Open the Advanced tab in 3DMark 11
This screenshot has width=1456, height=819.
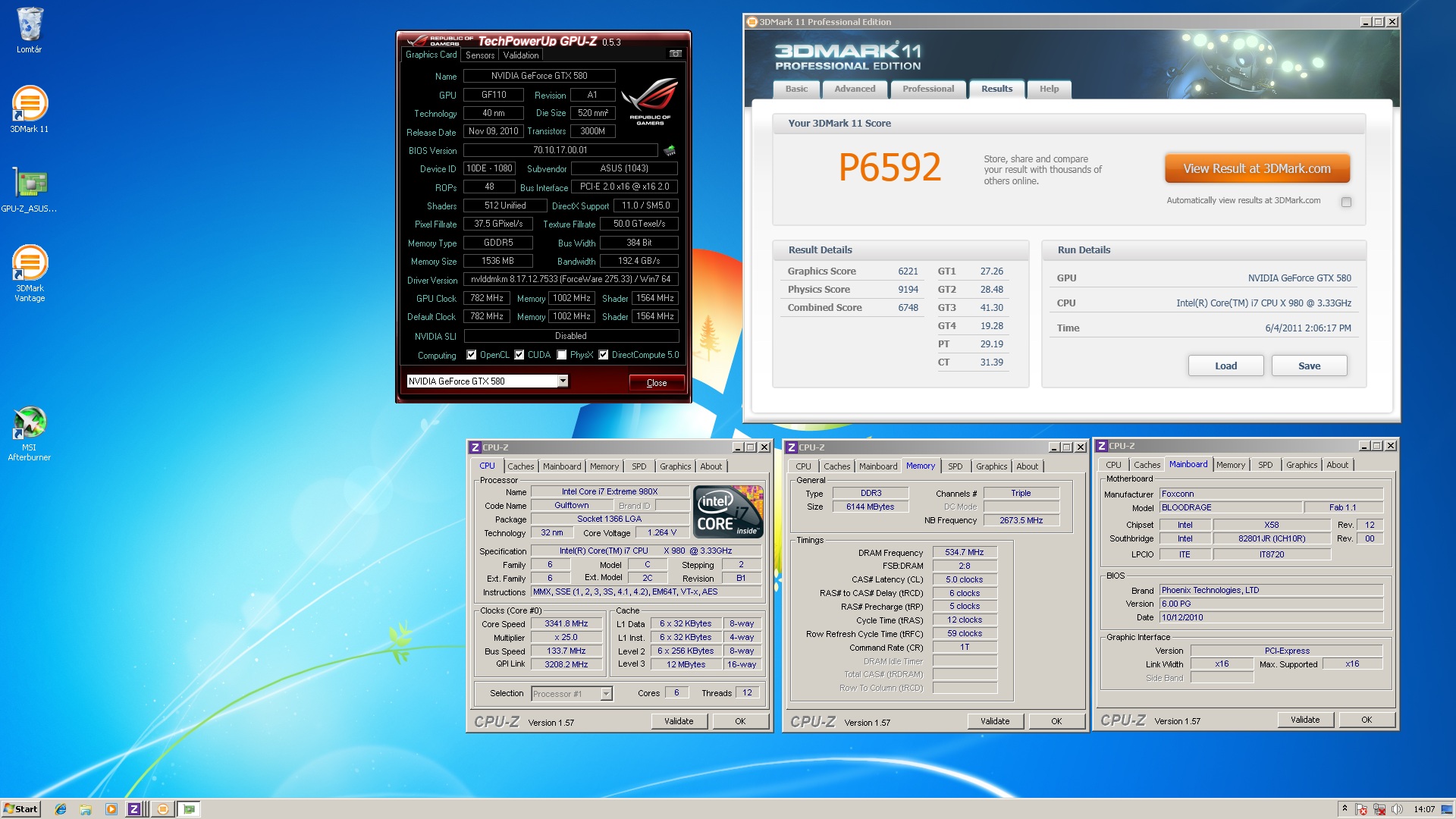tap(855, 89)
